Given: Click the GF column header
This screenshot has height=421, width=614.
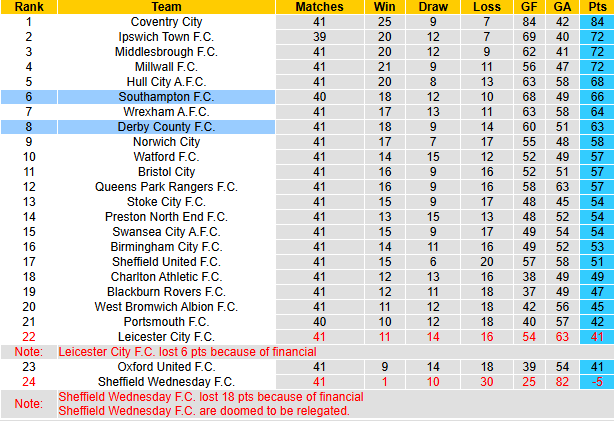Looking at the screenshot, I should [x=529, y=6].
